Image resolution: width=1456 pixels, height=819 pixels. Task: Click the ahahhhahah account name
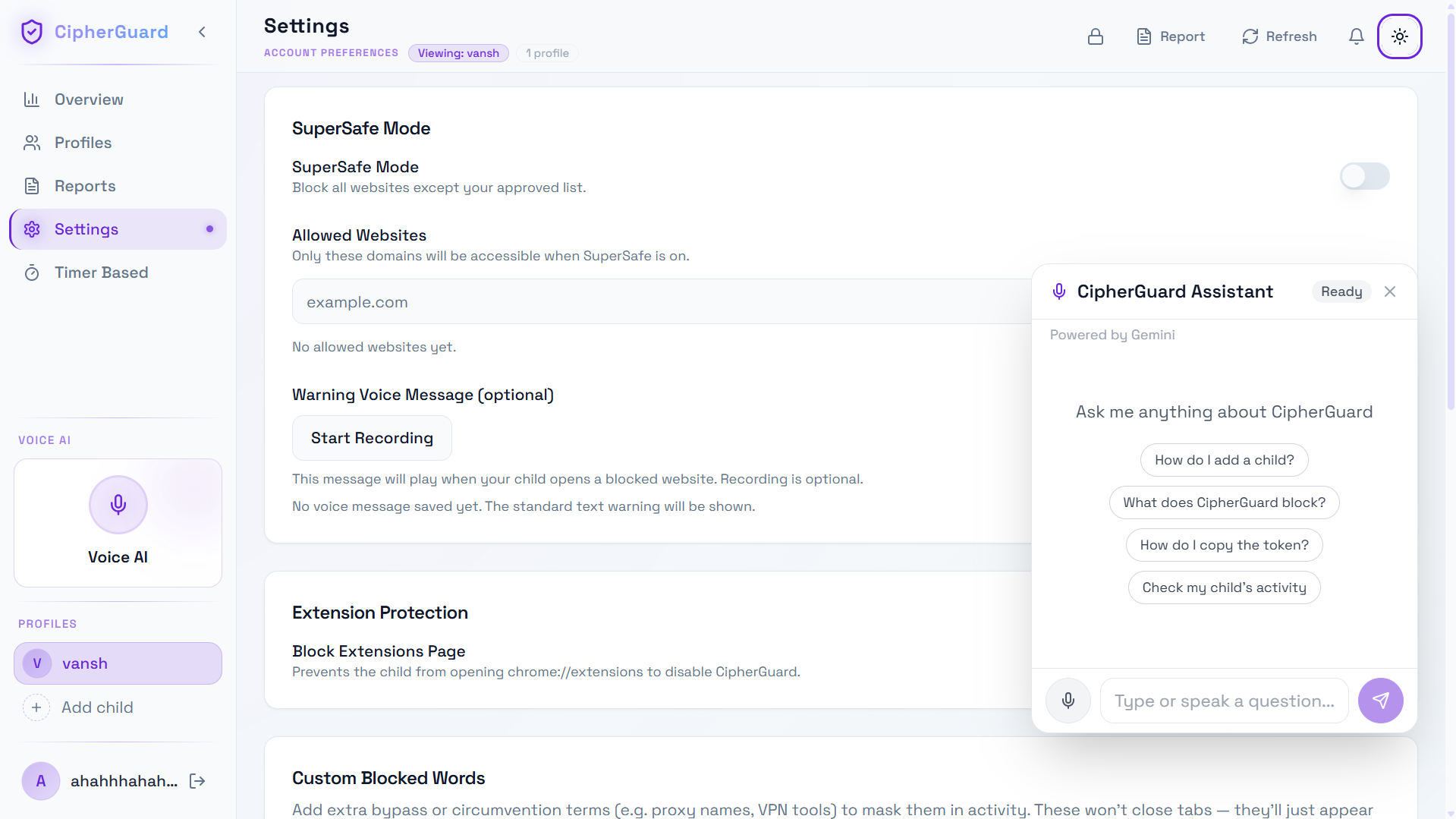(124, 781)
